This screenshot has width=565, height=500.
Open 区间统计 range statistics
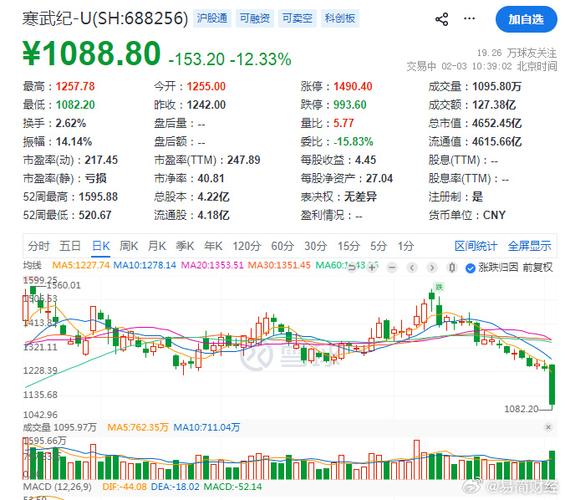(476, 246)
